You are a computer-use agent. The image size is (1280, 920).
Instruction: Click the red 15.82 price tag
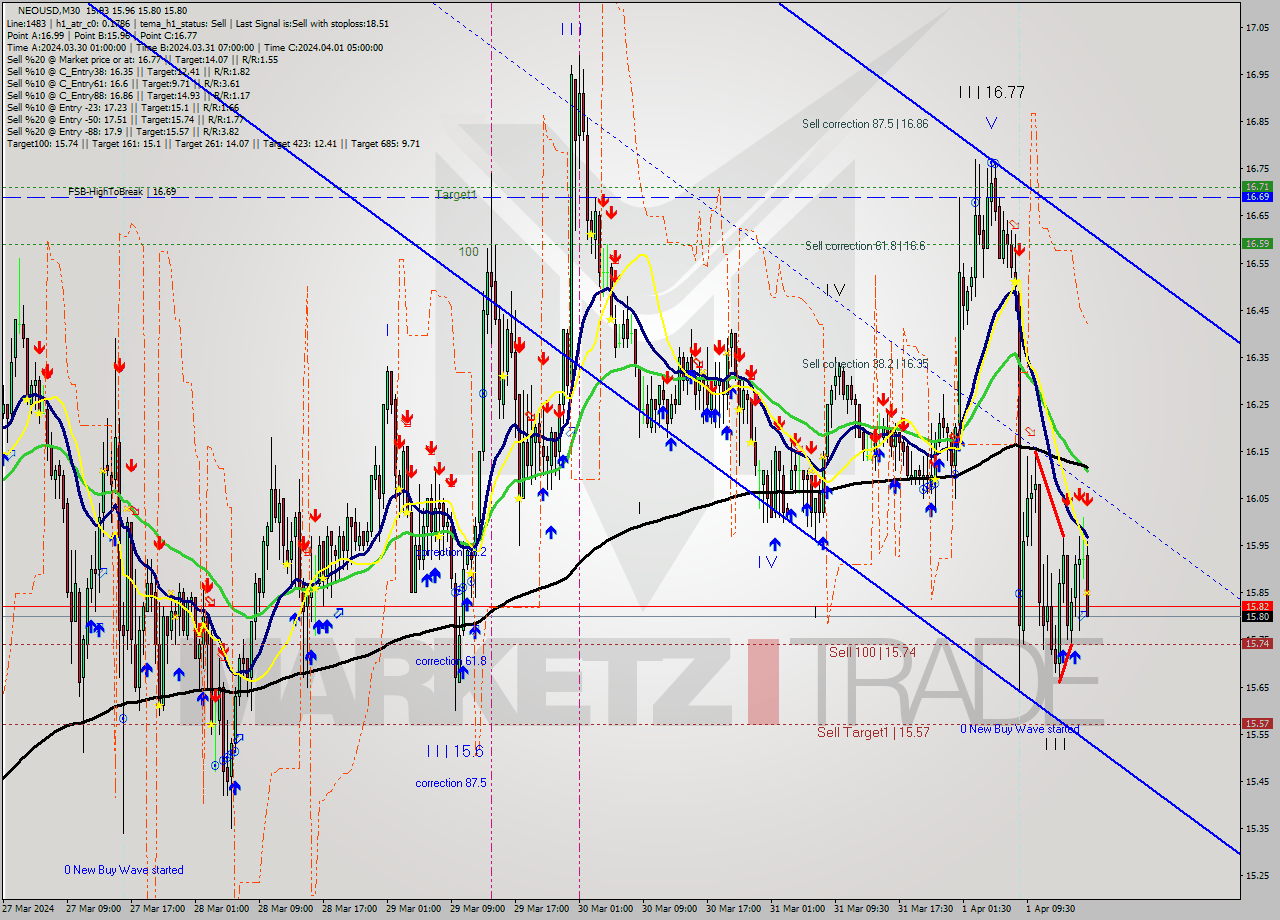1256,606
